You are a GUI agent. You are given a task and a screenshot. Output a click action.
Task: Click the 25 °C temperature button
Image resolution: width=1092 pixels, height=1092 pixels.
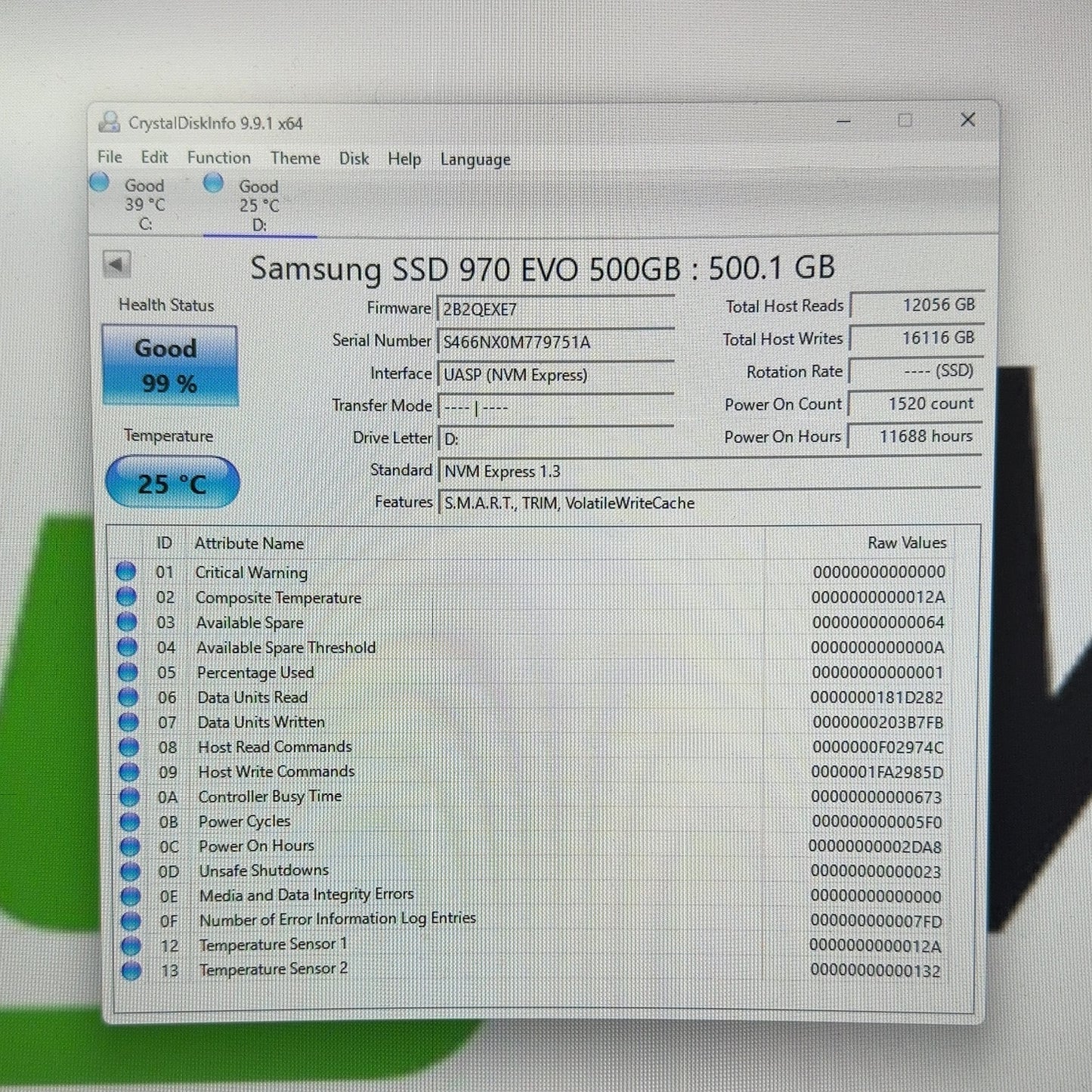[172, 482]
